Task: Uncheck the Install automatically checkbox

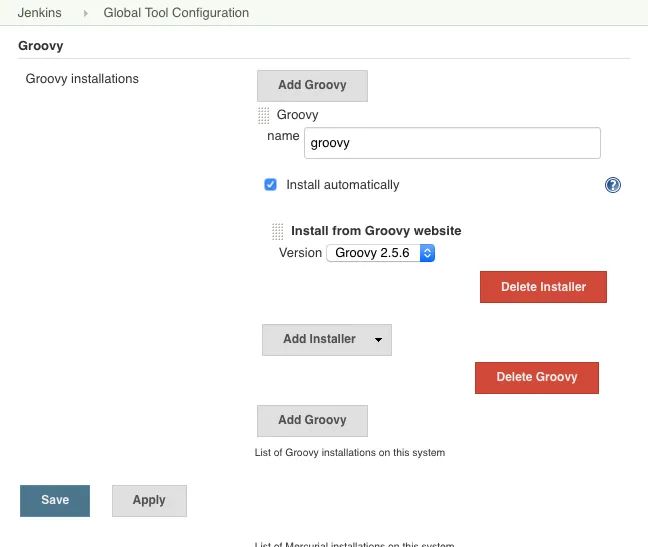Action: [x=270, y=185]
